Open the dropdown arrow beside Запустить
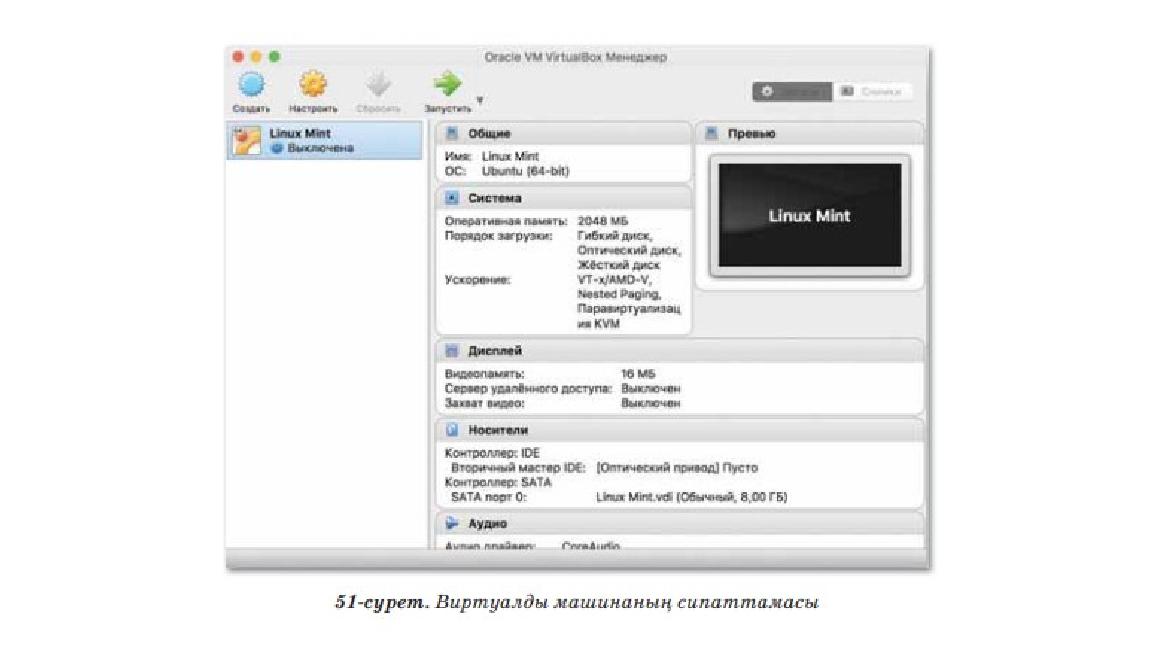The height and width of the screenshot is (648, 1152). tap(480, 100)
